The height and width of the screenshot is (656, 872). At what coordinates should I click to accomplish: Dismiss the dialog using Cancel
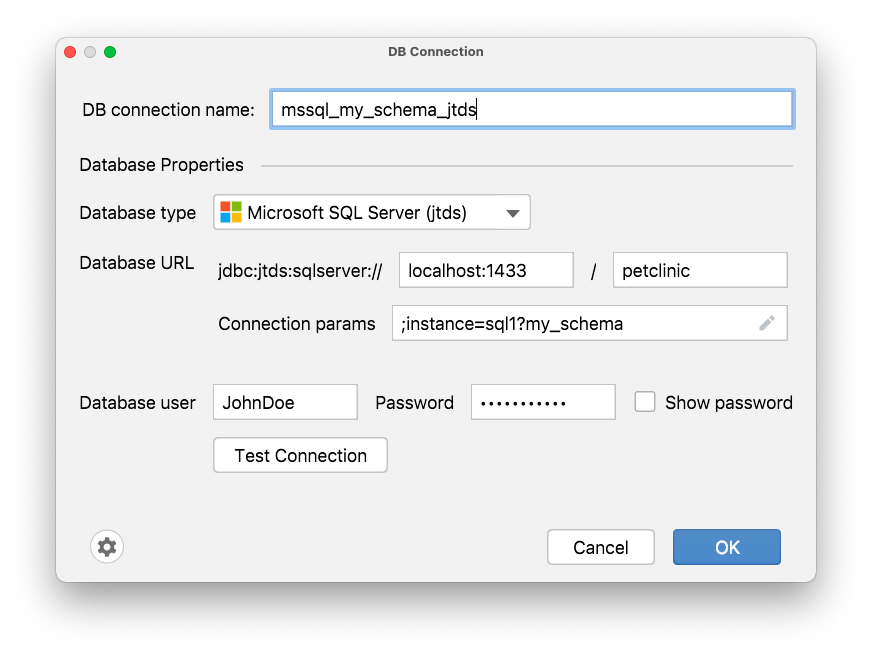(x=600, y=547)
